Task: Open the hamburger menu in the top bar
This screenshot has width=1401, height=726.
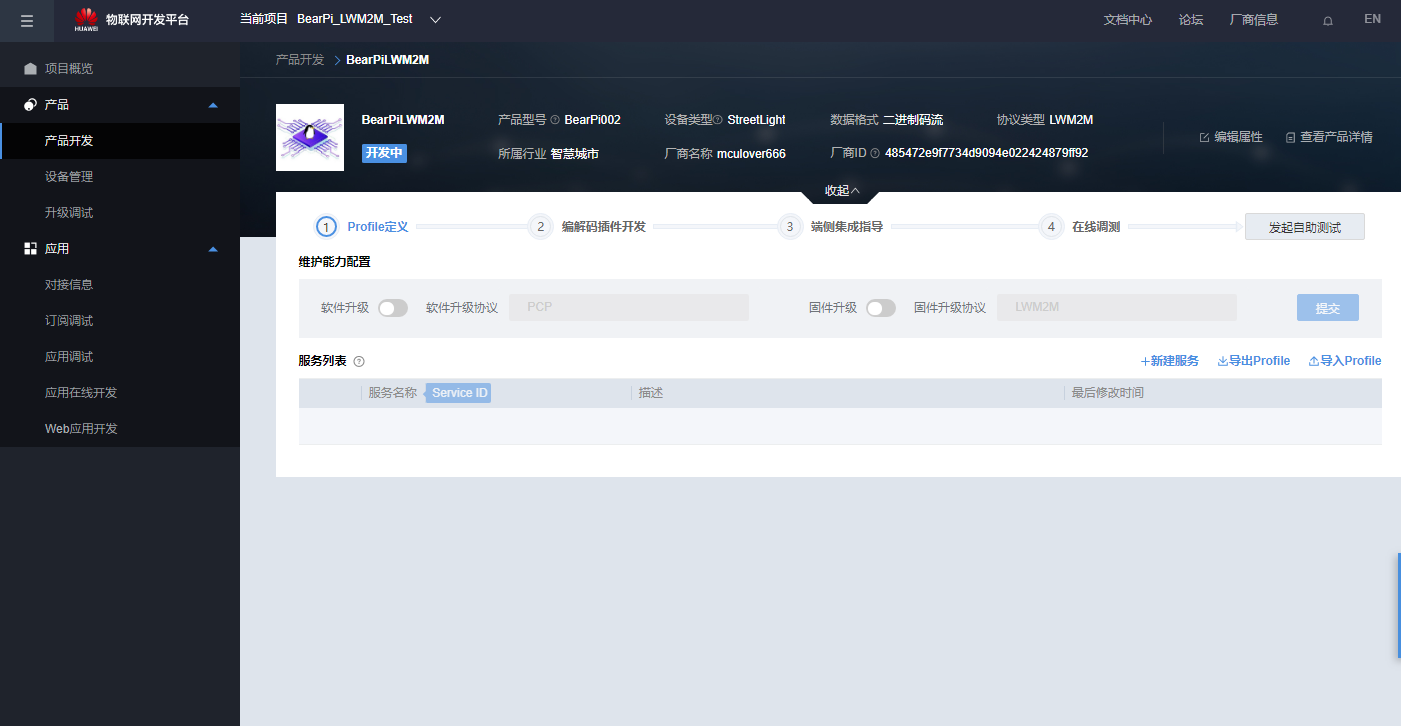Action: pos(27,20)
